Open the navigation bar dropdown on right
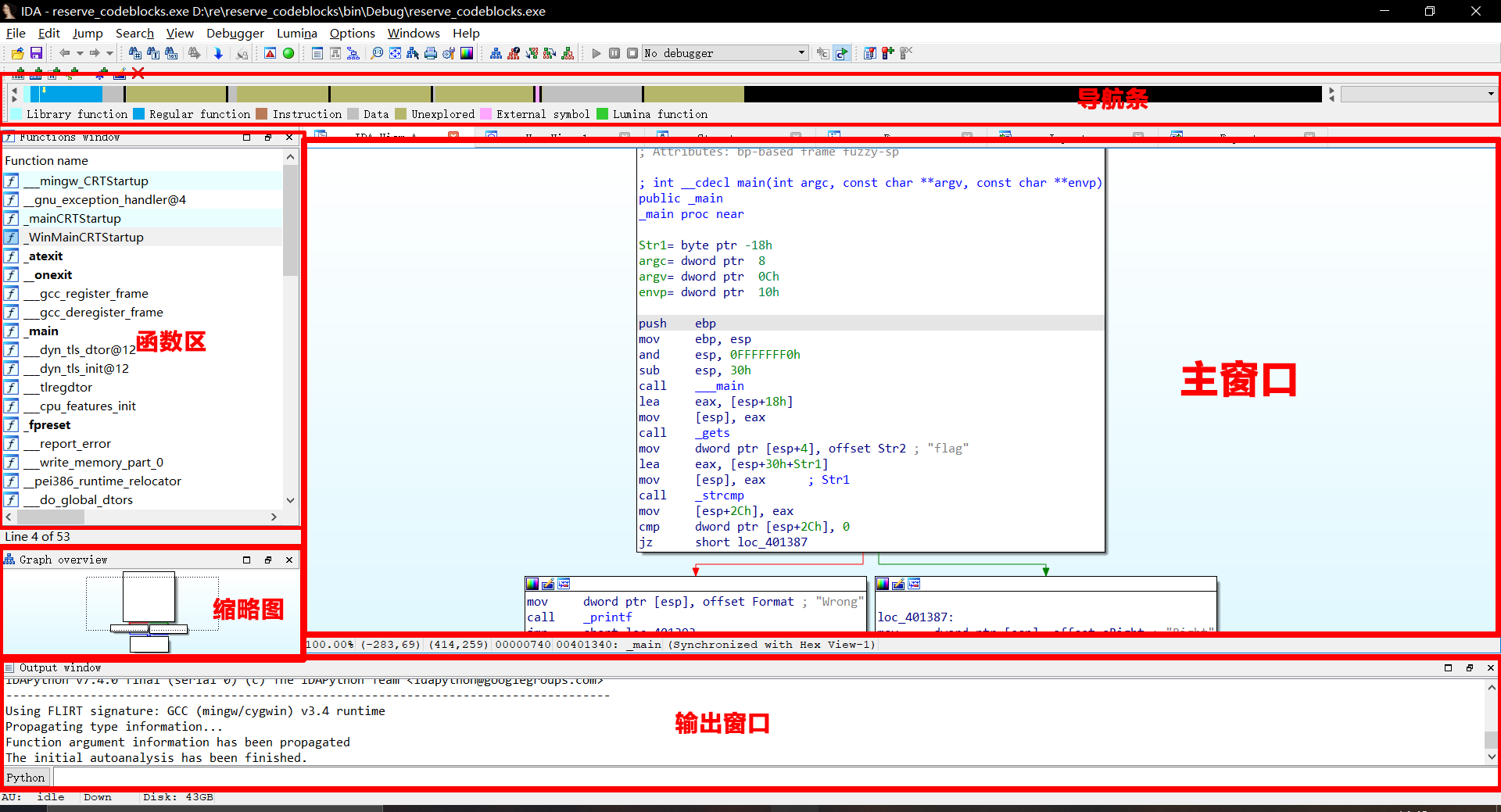The image size is (1501, 812). click(x=1491, y=94)
